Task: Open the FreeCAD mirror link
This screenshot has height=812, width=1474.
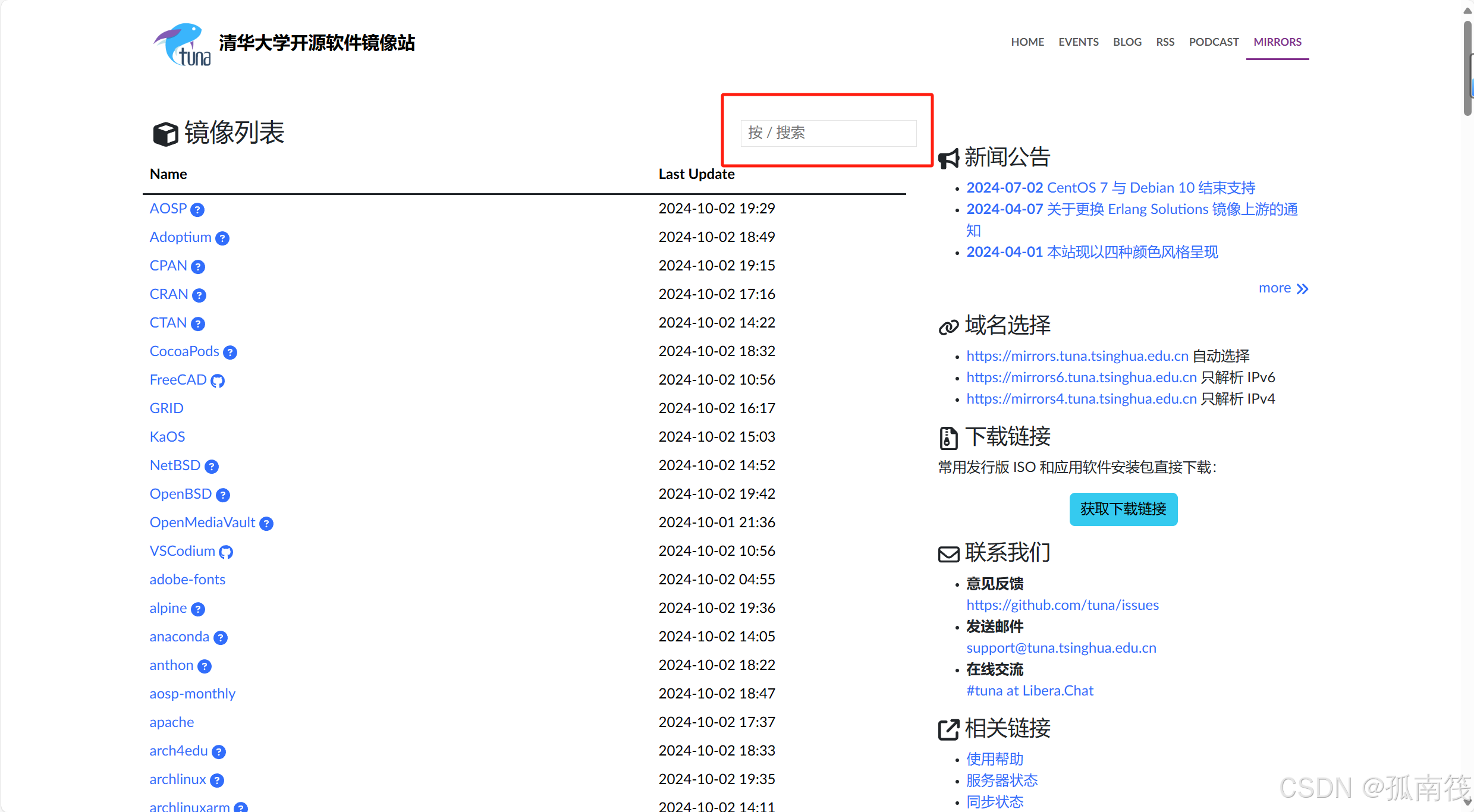Action: click(x=178, y=380)
